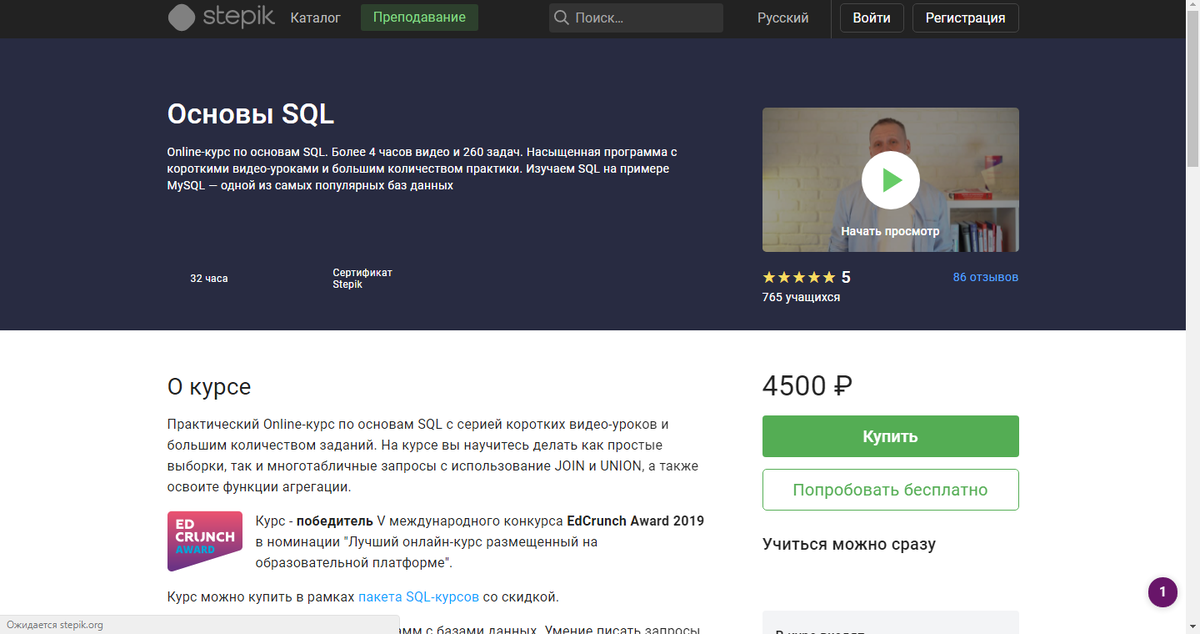1200x634 pixels.
Task: Click the 32 часа label
Action: pos(209,278)
